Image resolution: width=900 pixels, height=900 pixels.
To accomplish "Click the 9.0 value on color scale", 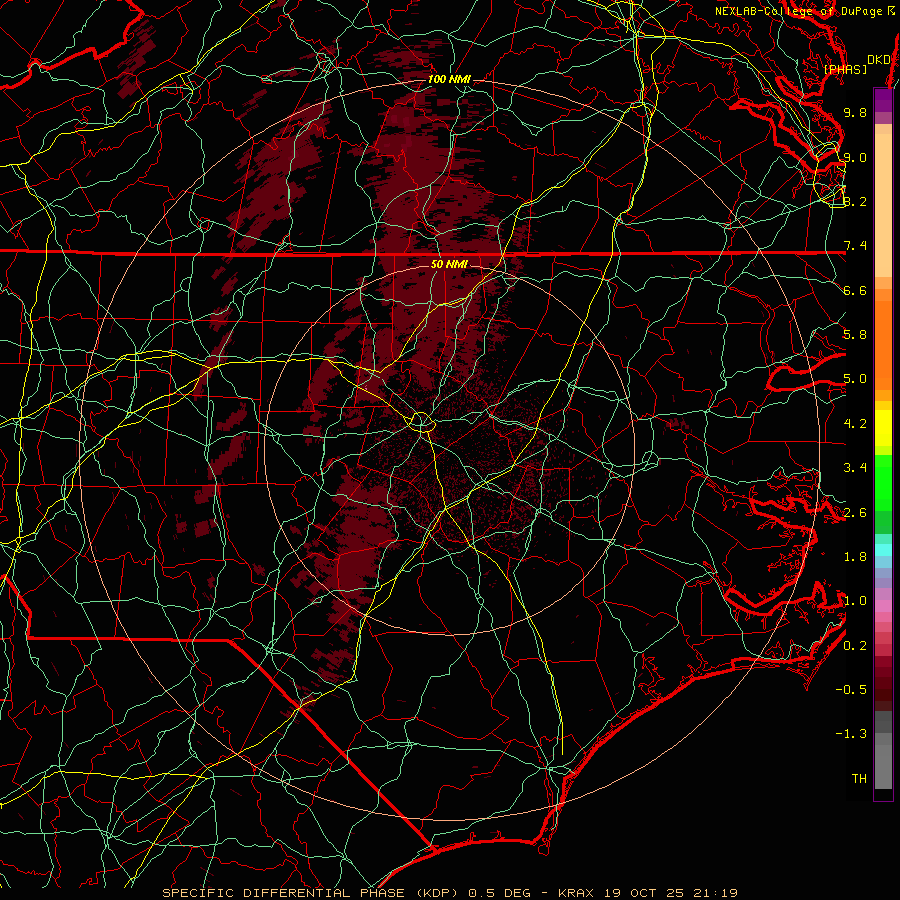I will tap(855, 157).
